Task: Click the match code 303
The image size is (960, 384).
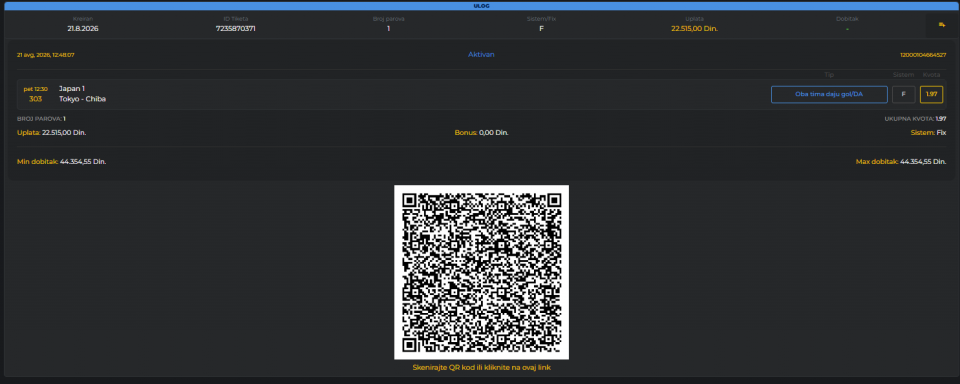Action: pyautogui.click(x=36, y=99)
